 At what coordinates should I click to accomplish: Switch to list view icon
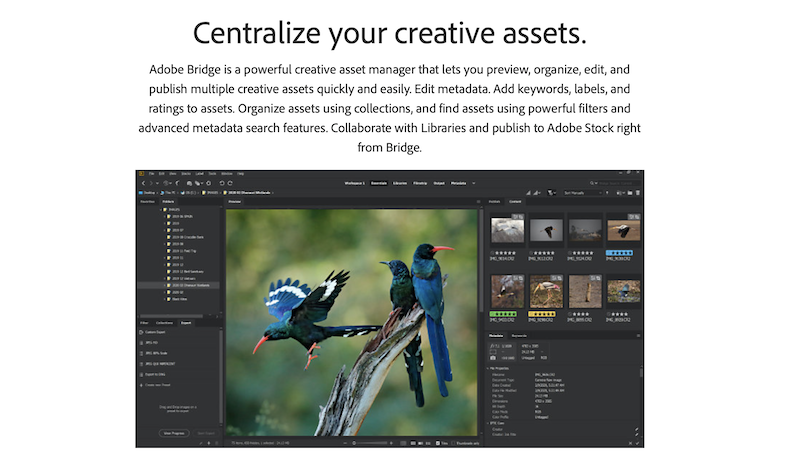coord(428,443)
